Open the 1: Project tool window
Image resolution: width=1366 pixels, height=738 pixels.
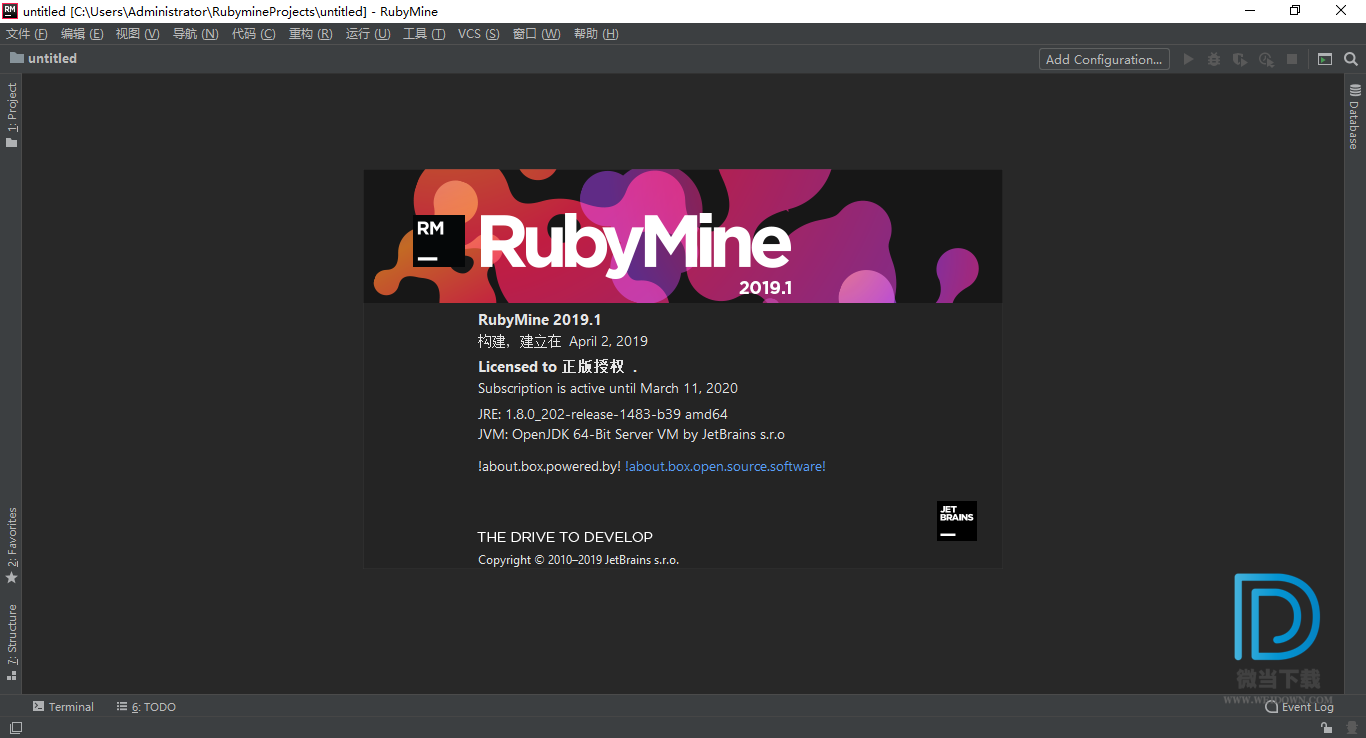pyautogui.click(x=12, y=115)
